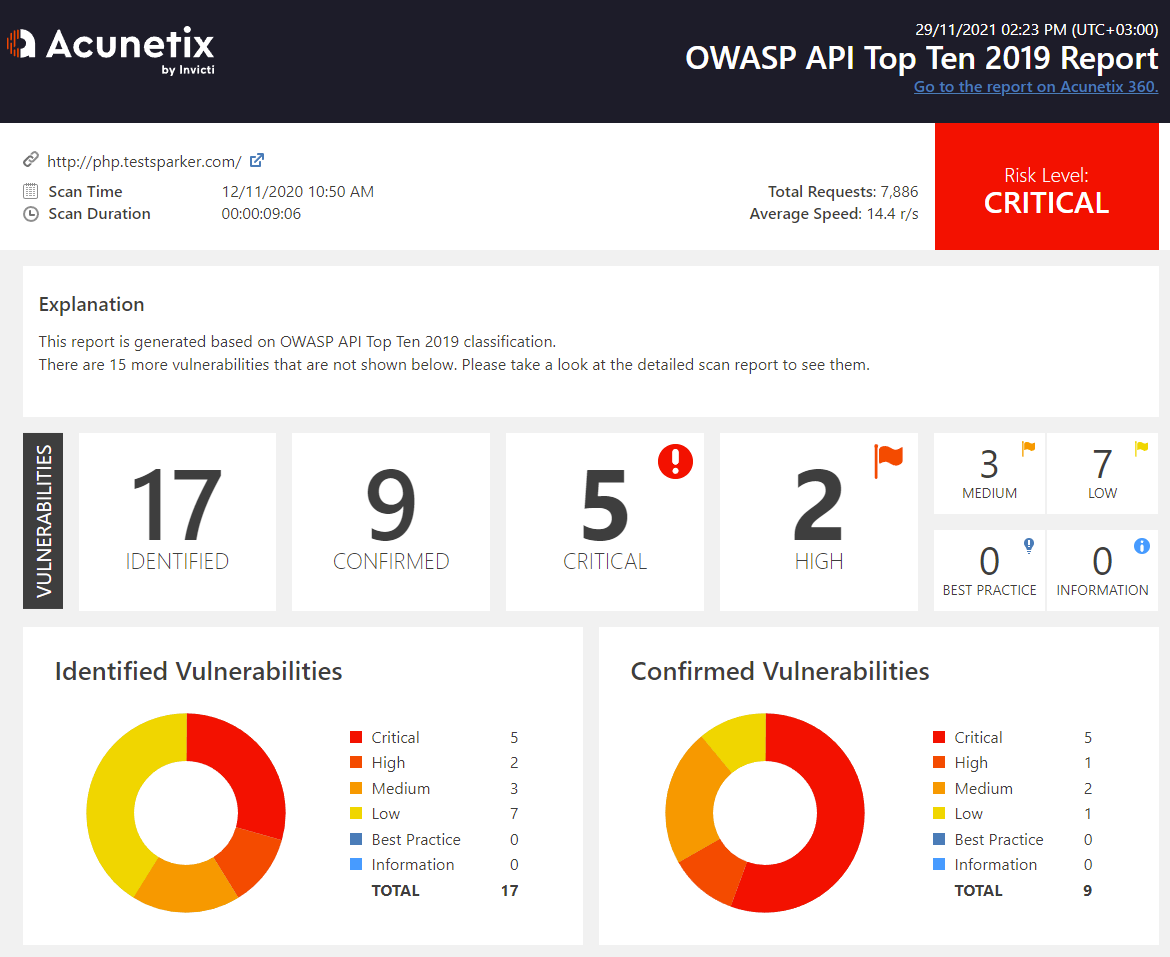This screenshot has height=957, width=1170.
Task: Click Medium swatch in Identified legend
Action: coord(356,788)
